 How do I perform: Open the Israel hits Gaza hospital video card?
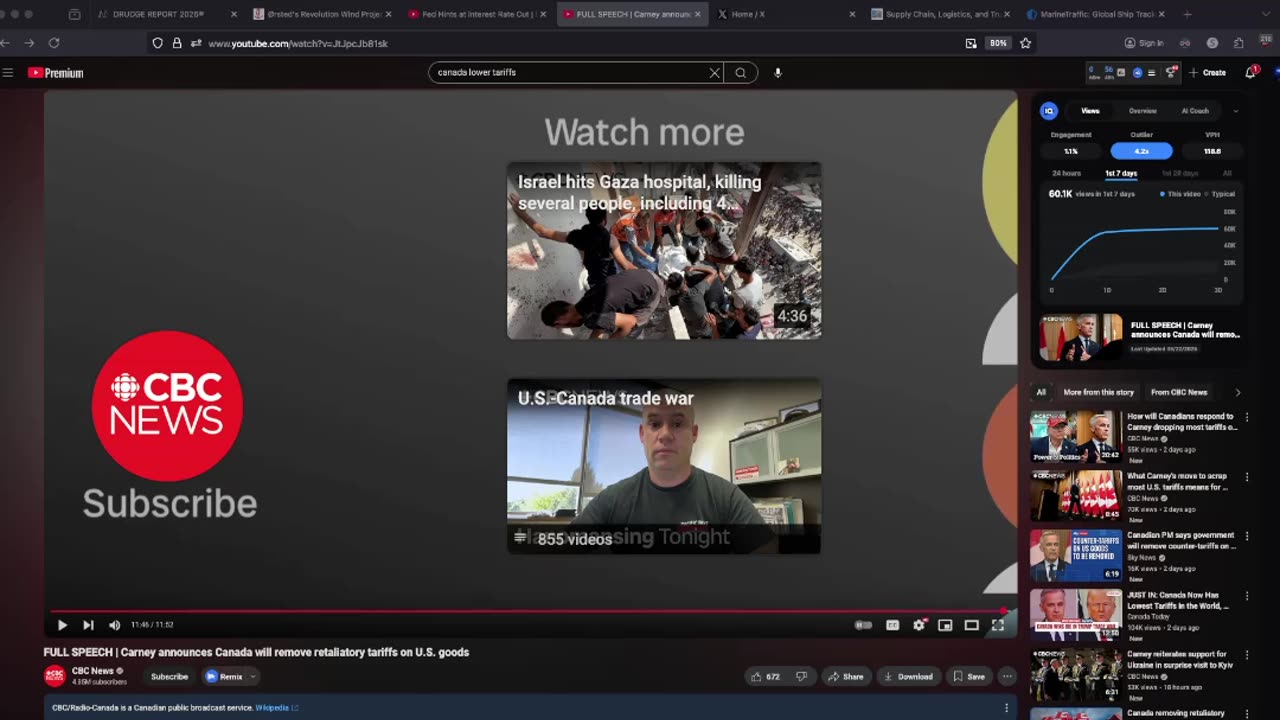click(x=664, y=251)
